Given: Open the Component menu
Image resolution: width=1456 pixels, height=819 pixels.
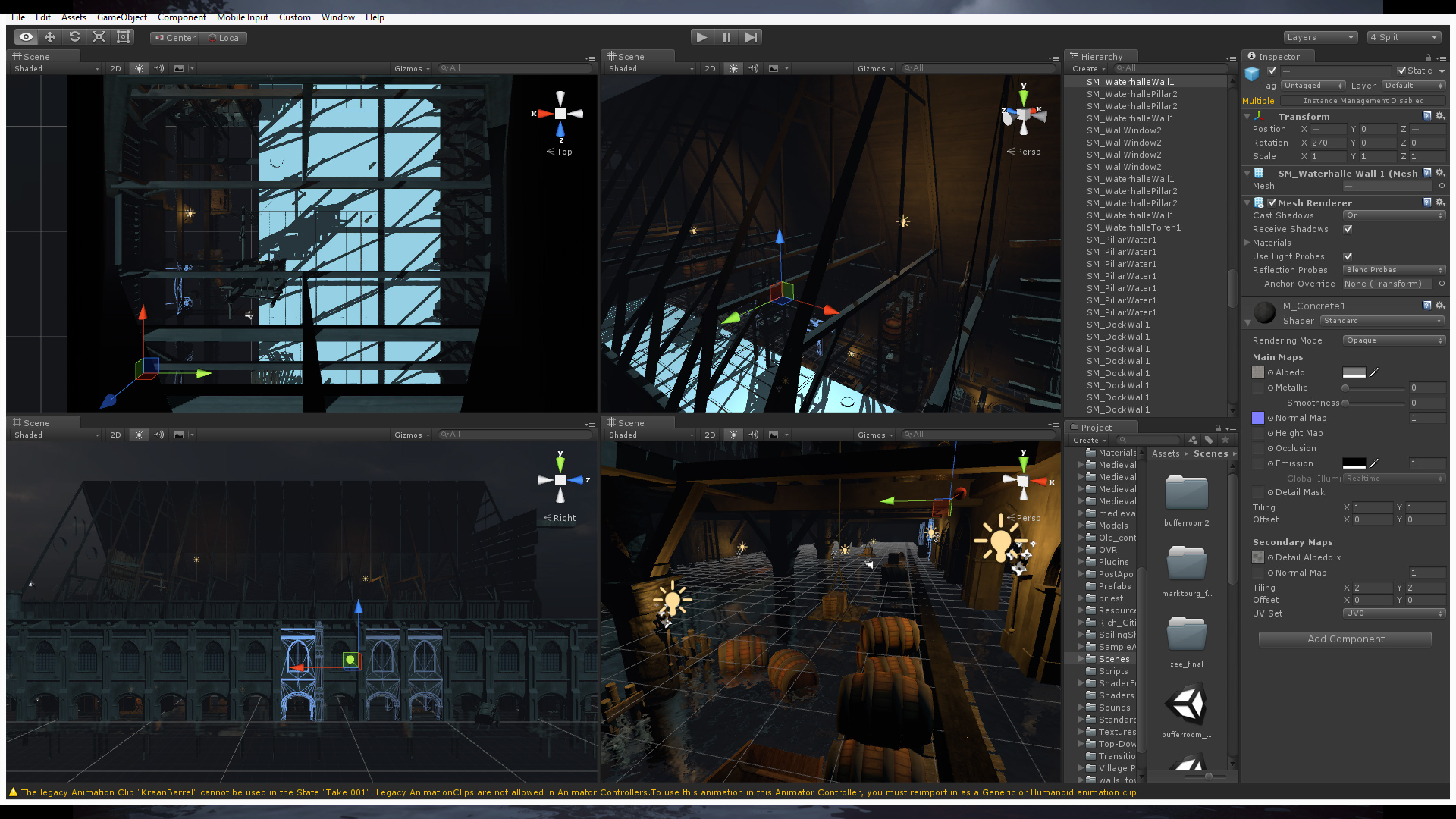Looking at the screenshot, I should [x=182, y=17].
